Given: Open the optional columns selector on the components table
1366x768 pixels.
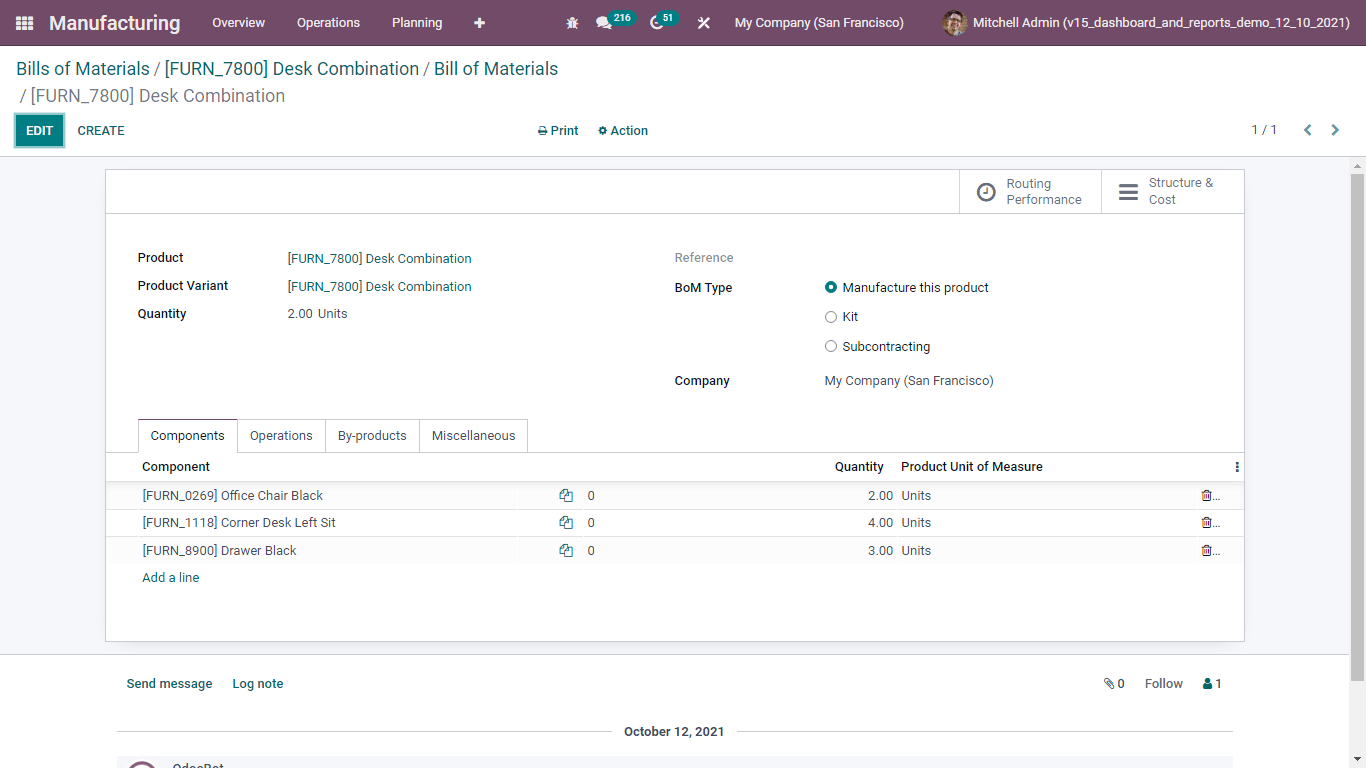Looking at the screenshot, I should click(1236, 466).
